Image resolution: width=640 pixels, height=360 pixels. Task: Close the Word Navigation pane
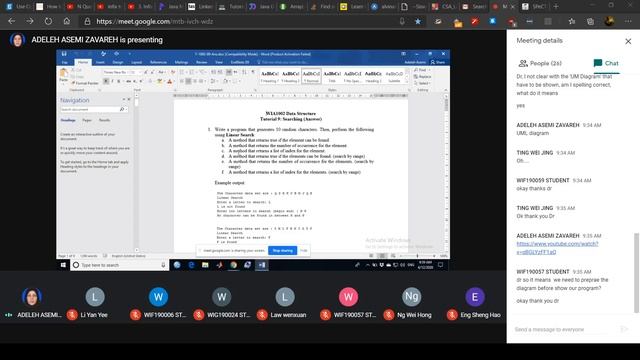tap(129, 100)
